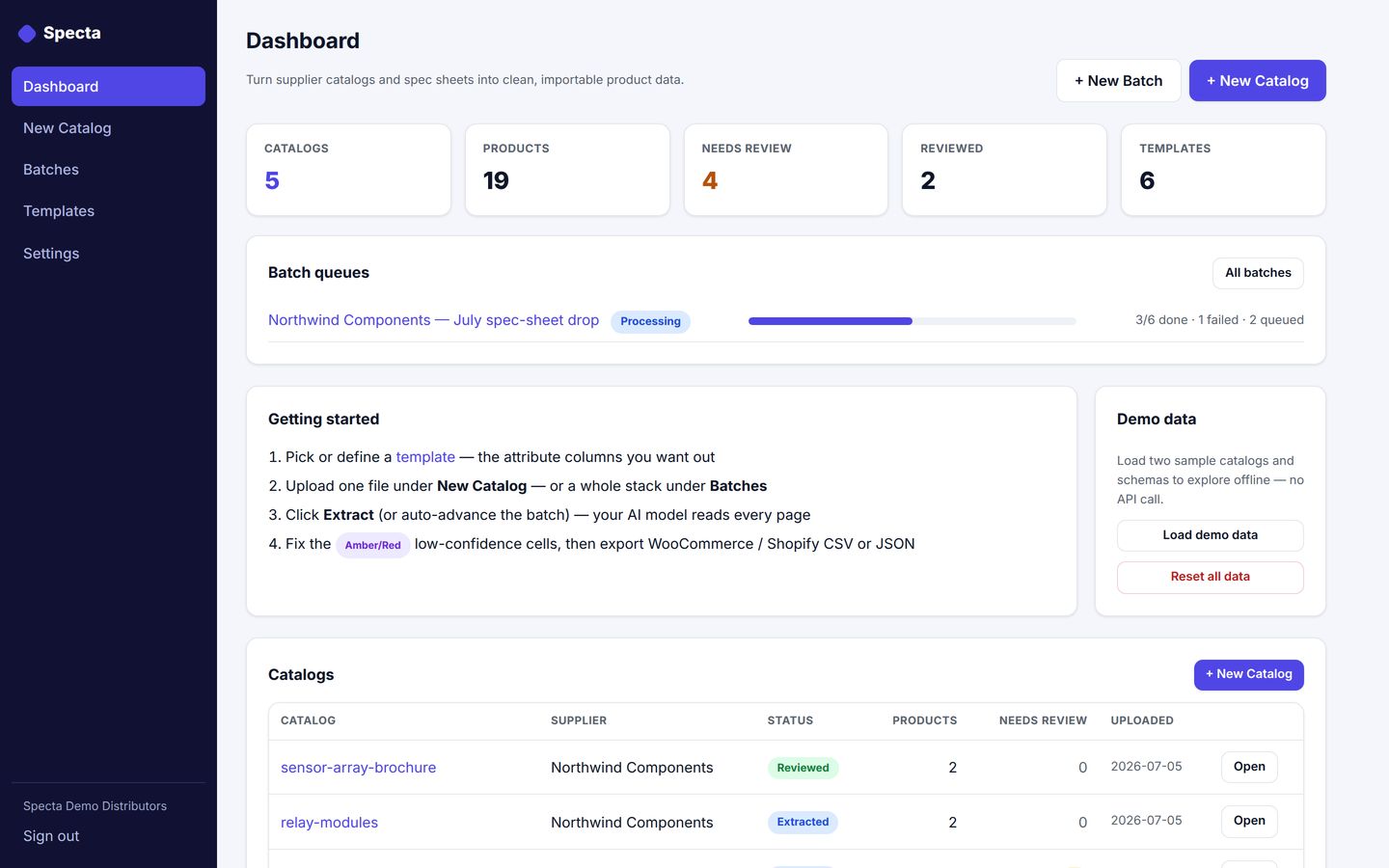Click the STATUS column header
1389x868 pixels.
(x=790, y=720)
